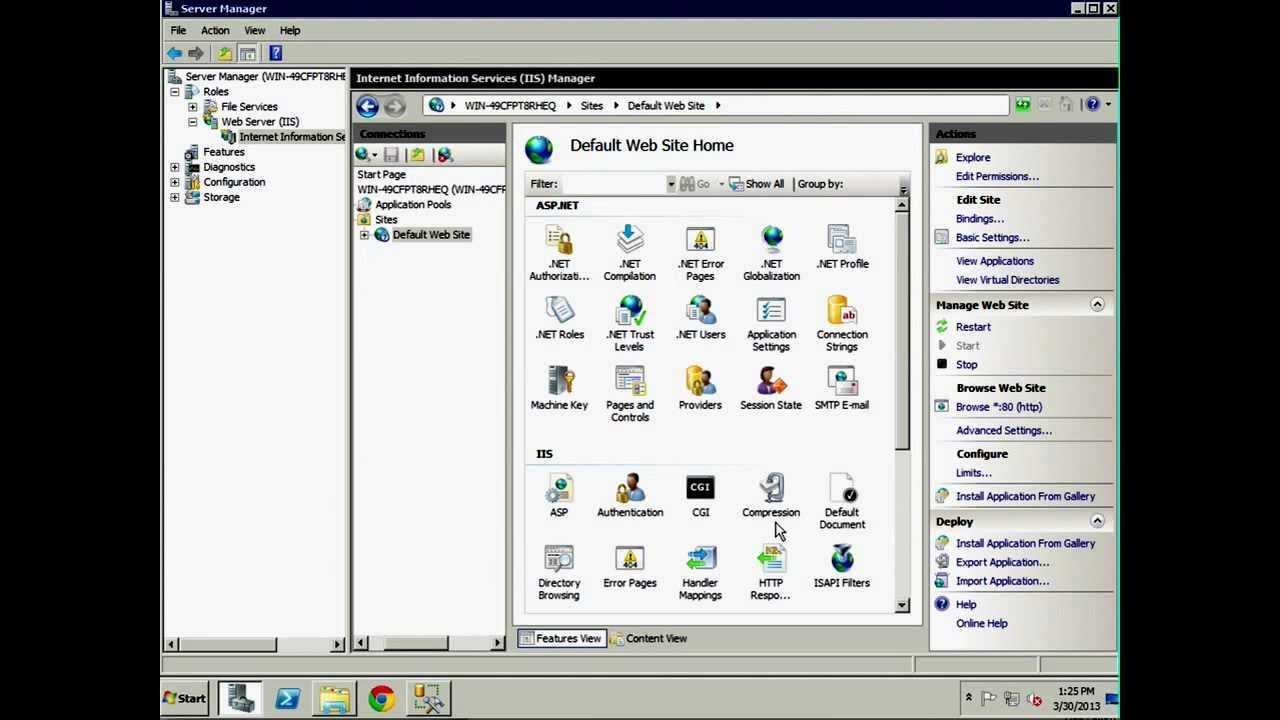Open Compression feature
Image resolution: width=1280 pixels, height=720 pixels.
click(x=771, y=496)
